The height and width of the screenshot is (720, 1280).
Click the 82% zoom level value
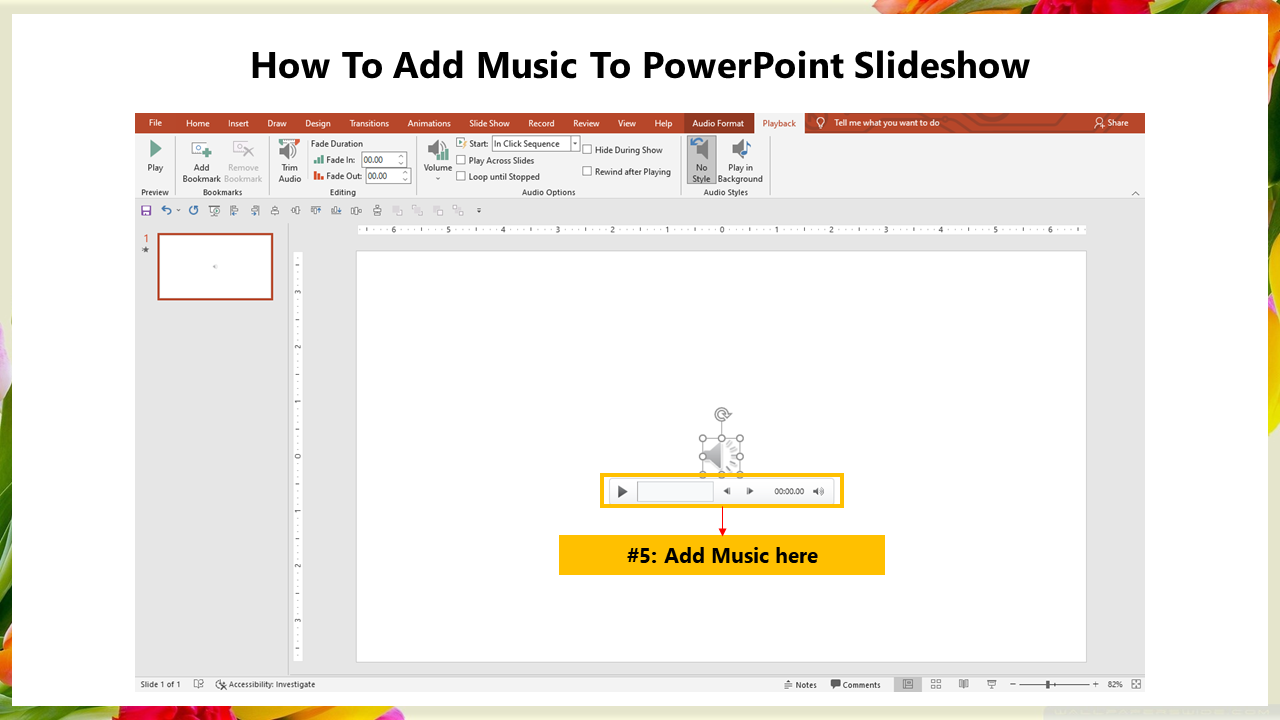[1115, 685]
